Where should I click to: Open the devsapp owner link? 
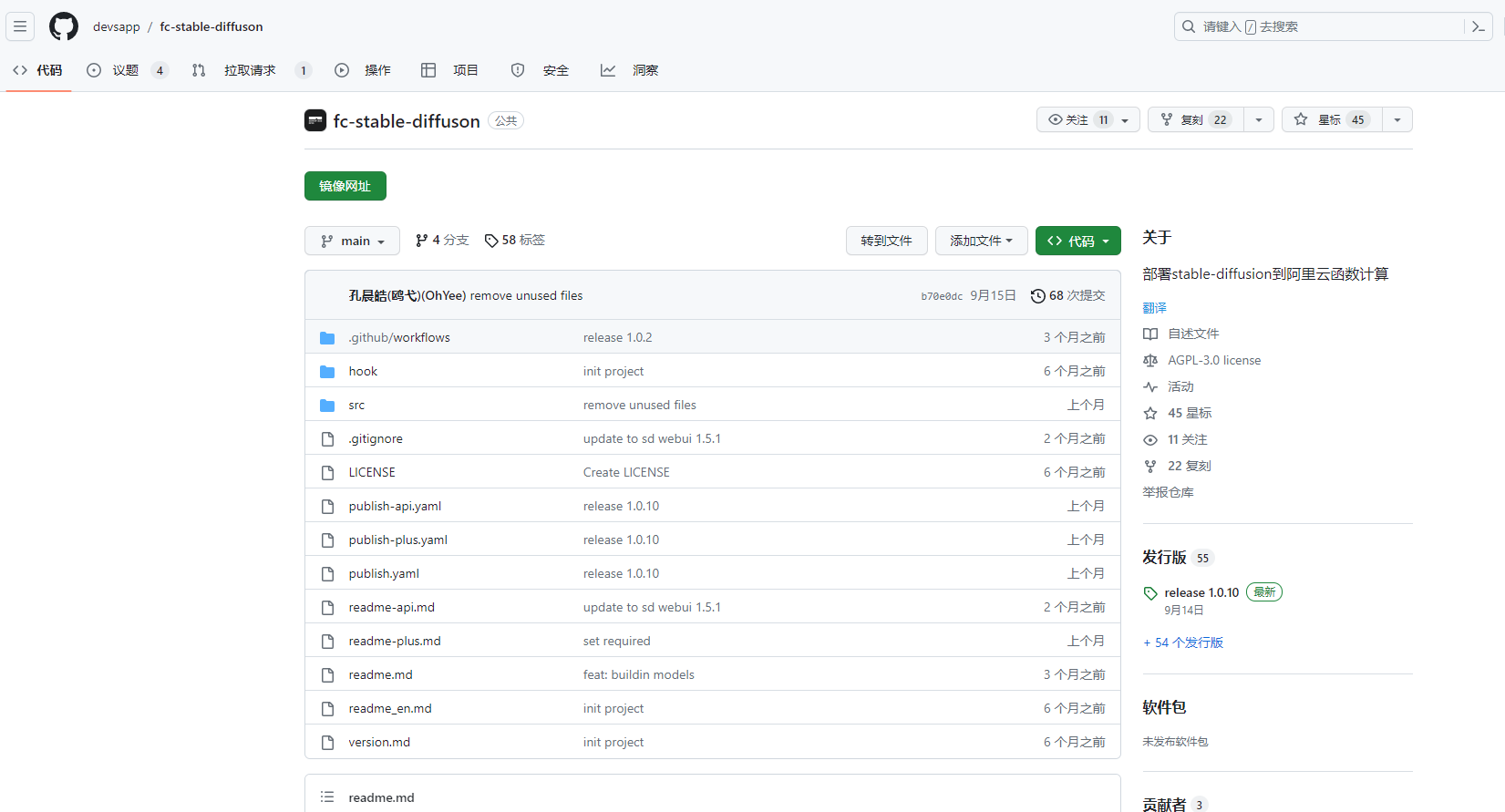tap(117, 26)
